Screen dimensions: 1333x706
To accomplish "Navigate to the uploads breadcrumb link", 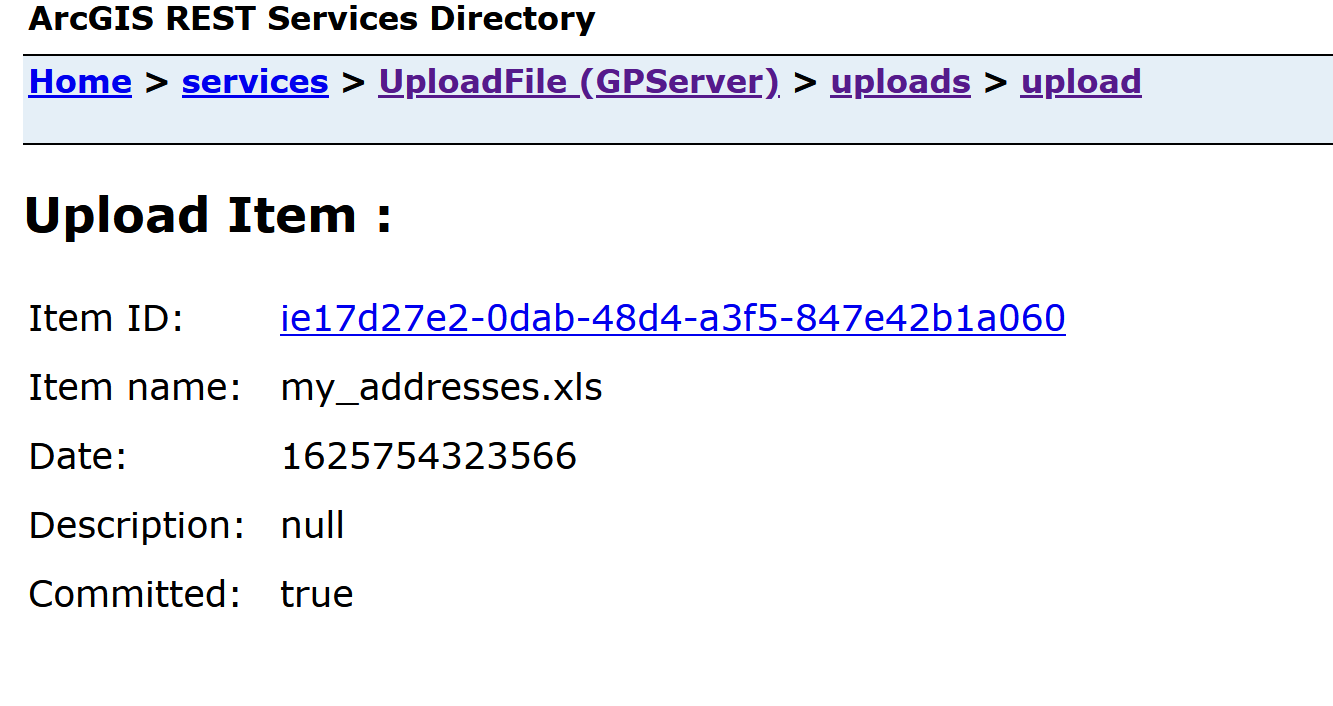I will [x=900, y=82].
